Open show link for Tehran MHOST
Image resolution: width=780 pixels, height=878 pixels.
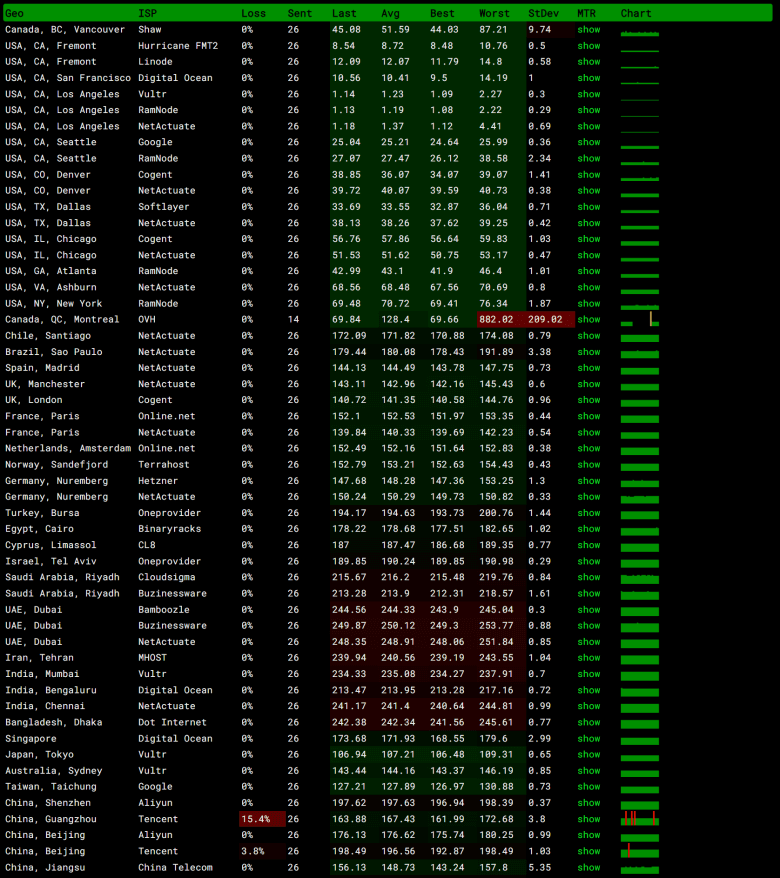coord(588,658)
